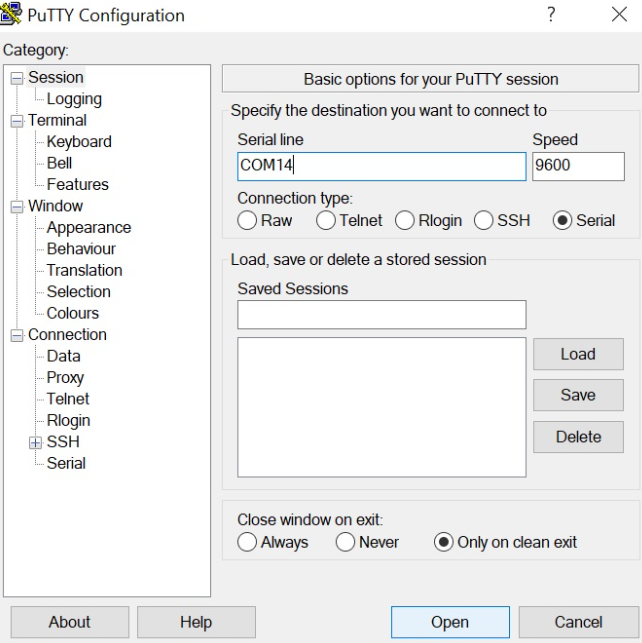
Task: Select Serial under Connection in the tree
Action: pos(66,463)
